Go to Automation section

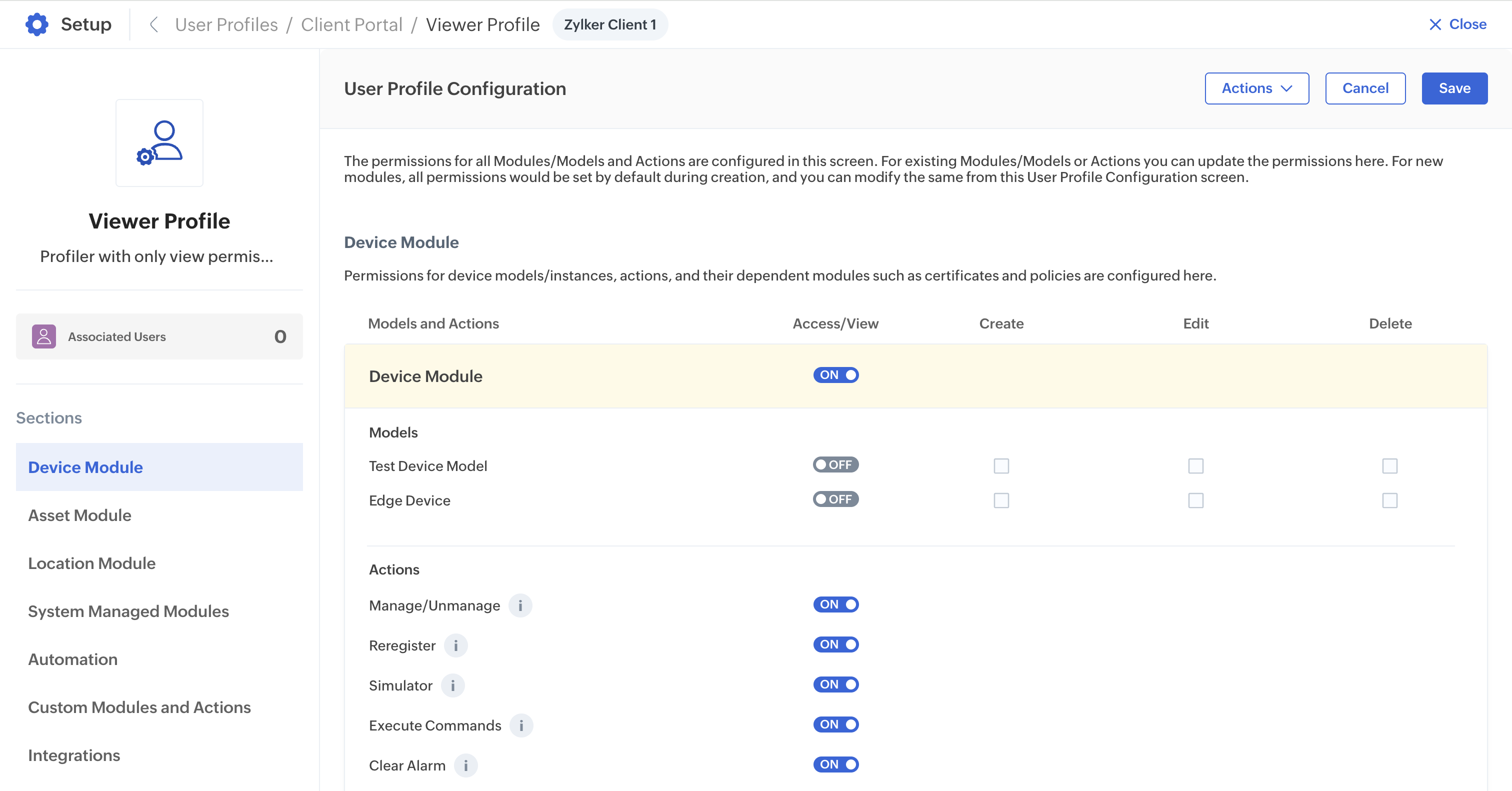point(73,659)
